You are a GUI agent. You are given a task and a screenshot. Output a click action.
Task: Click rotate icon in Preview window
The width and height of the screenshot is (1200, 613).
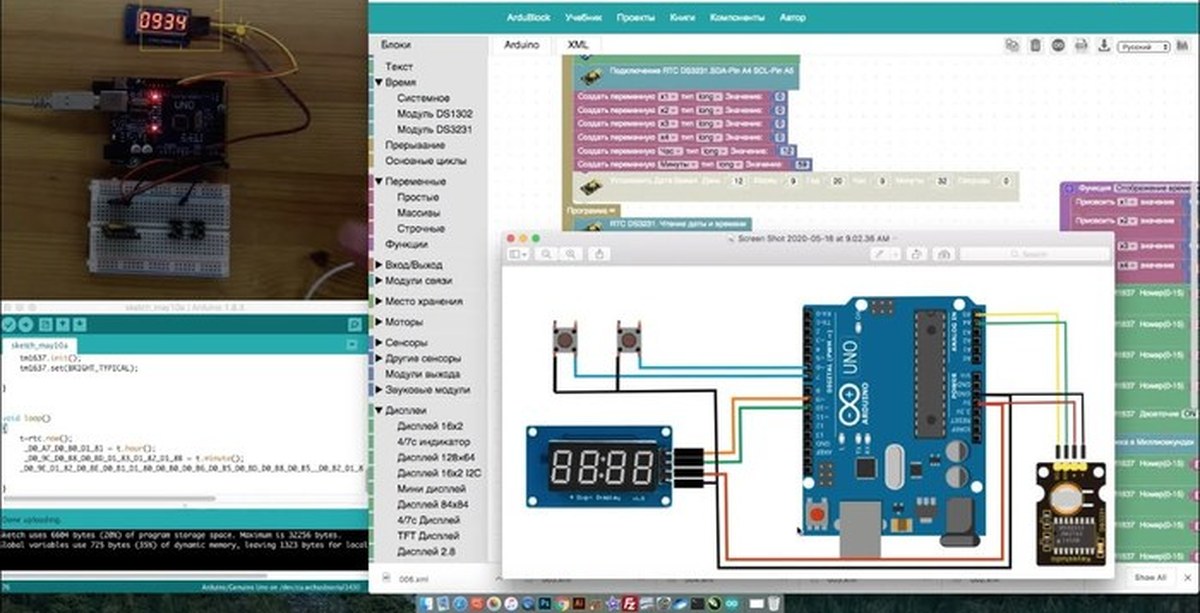click(x=917, y=255)
